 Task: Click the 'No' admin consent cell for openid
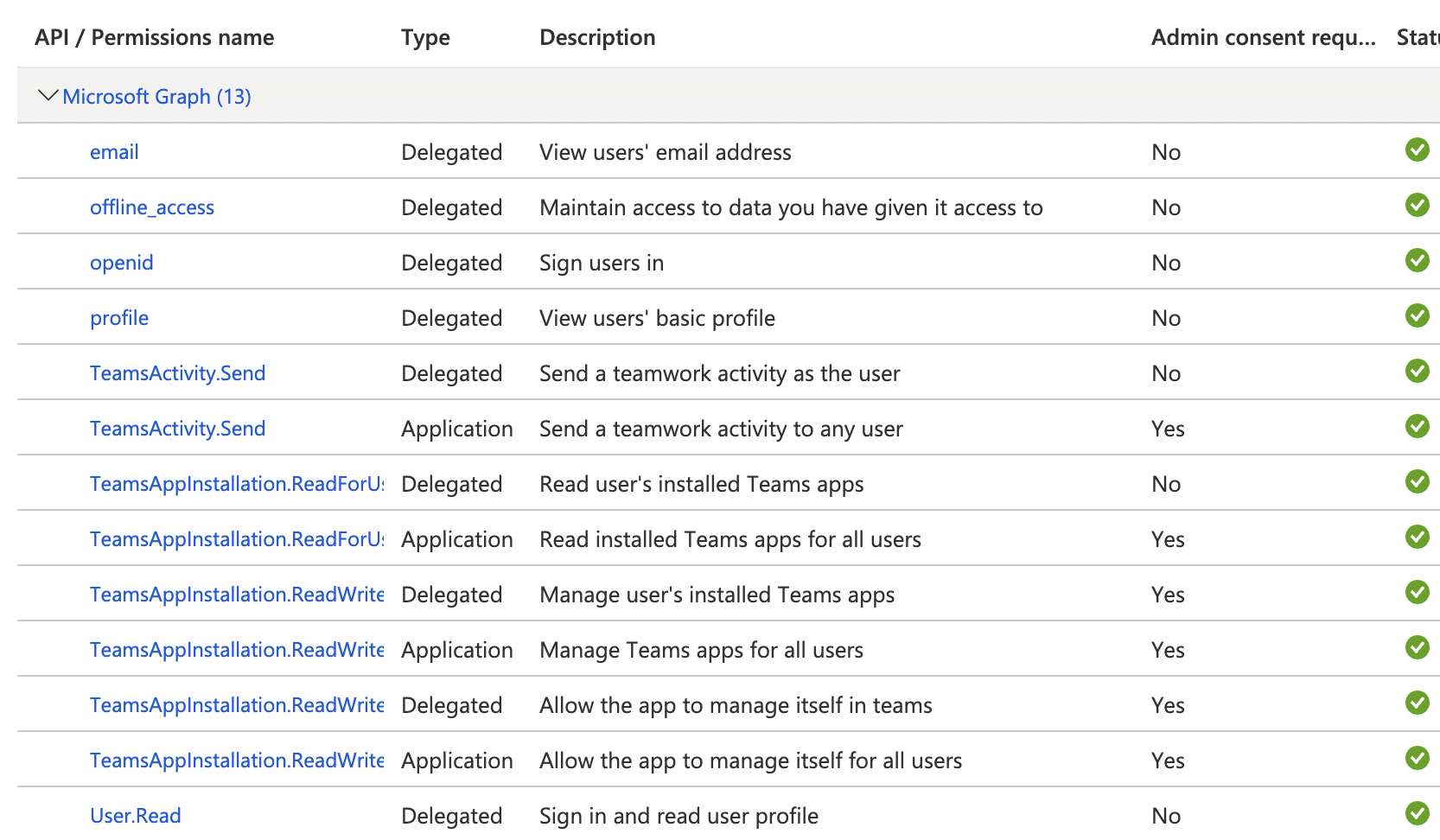pyautogui.click(x=1166, y=263)
